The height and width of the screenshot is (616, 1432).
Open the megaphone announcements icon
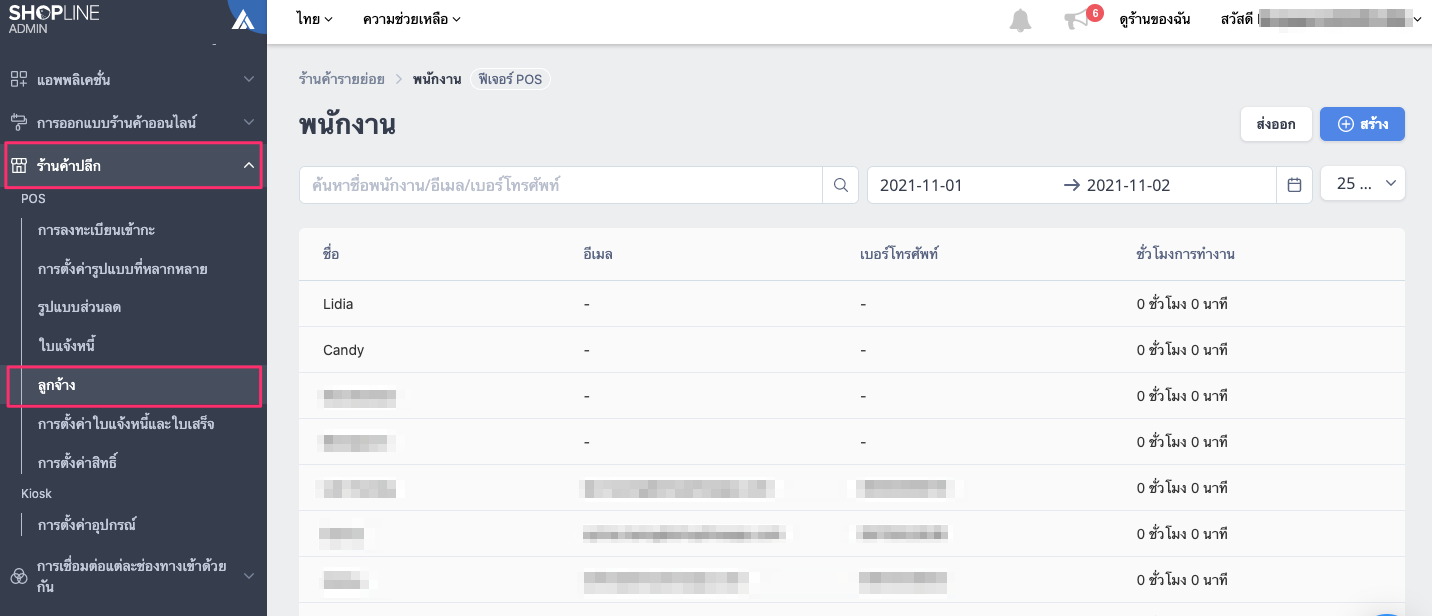(x=1076, y=20)
